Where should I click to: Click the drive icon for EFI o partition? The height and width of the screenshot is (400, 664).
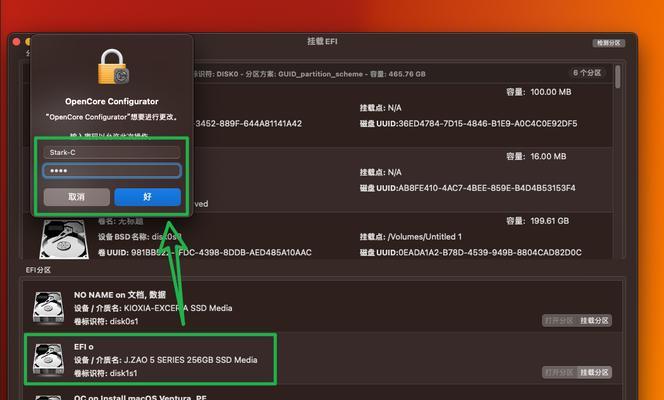[x=49, y=359]
